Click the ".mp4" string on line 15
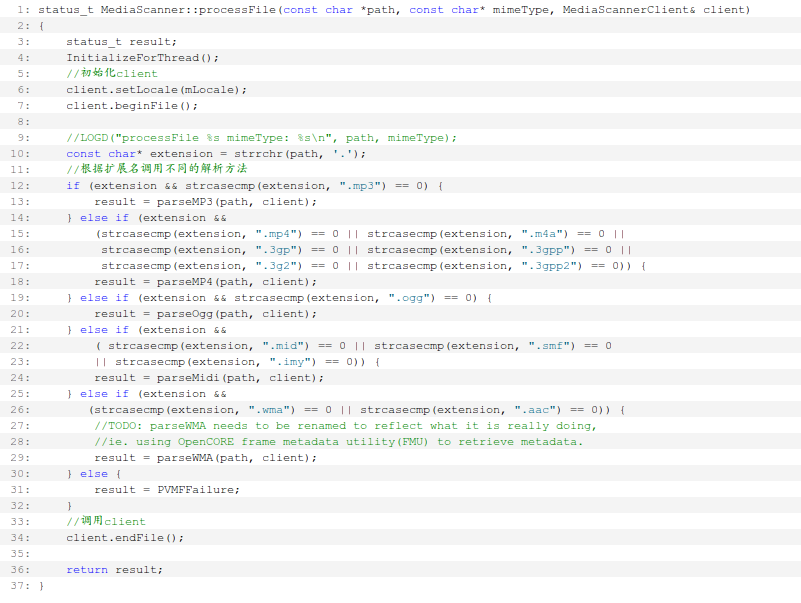This screenshot has height=603, width=801. coord(278,234)
